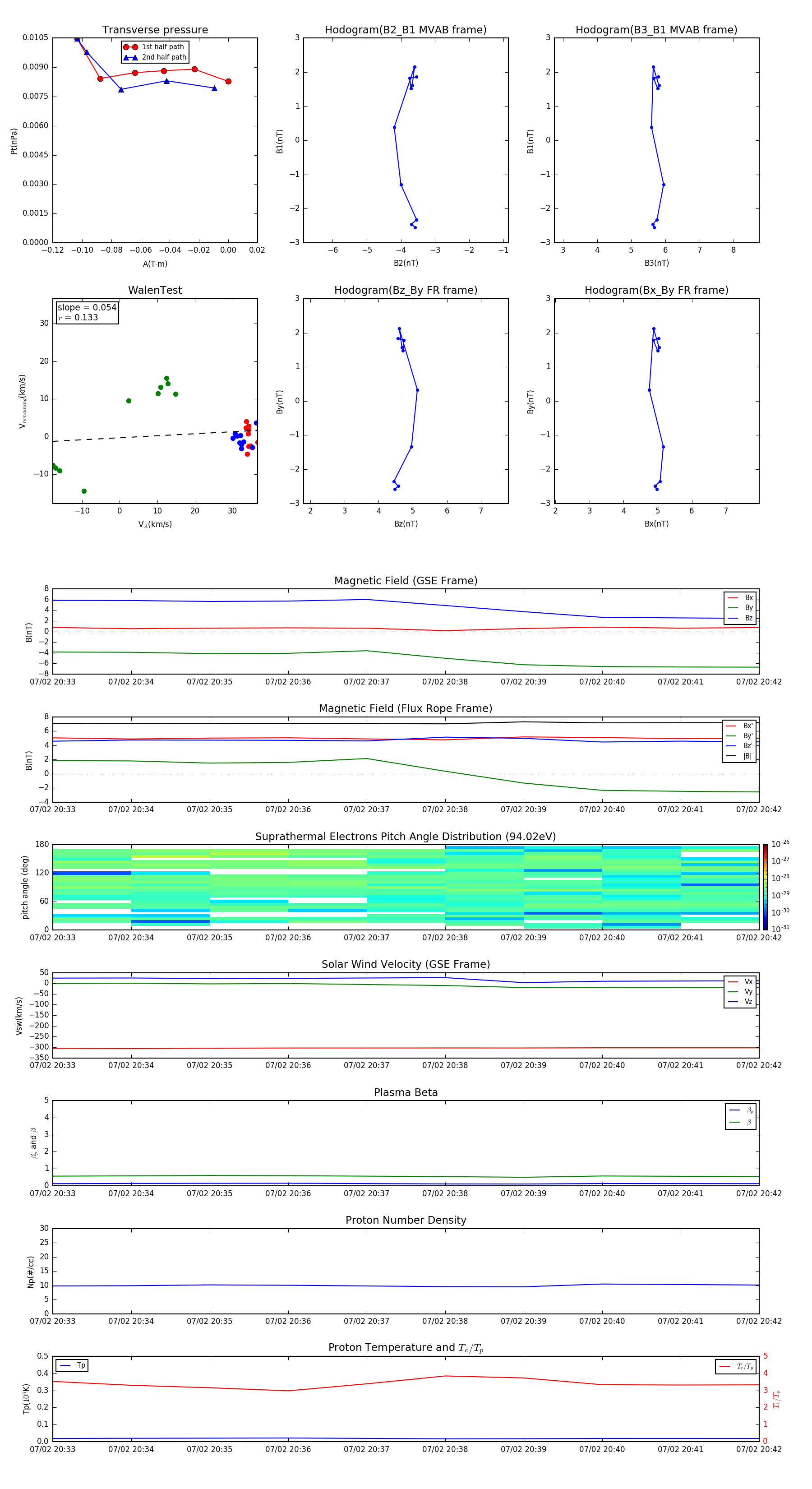Click the β legend entry in Plasma Beta

tap(742, 1122)
